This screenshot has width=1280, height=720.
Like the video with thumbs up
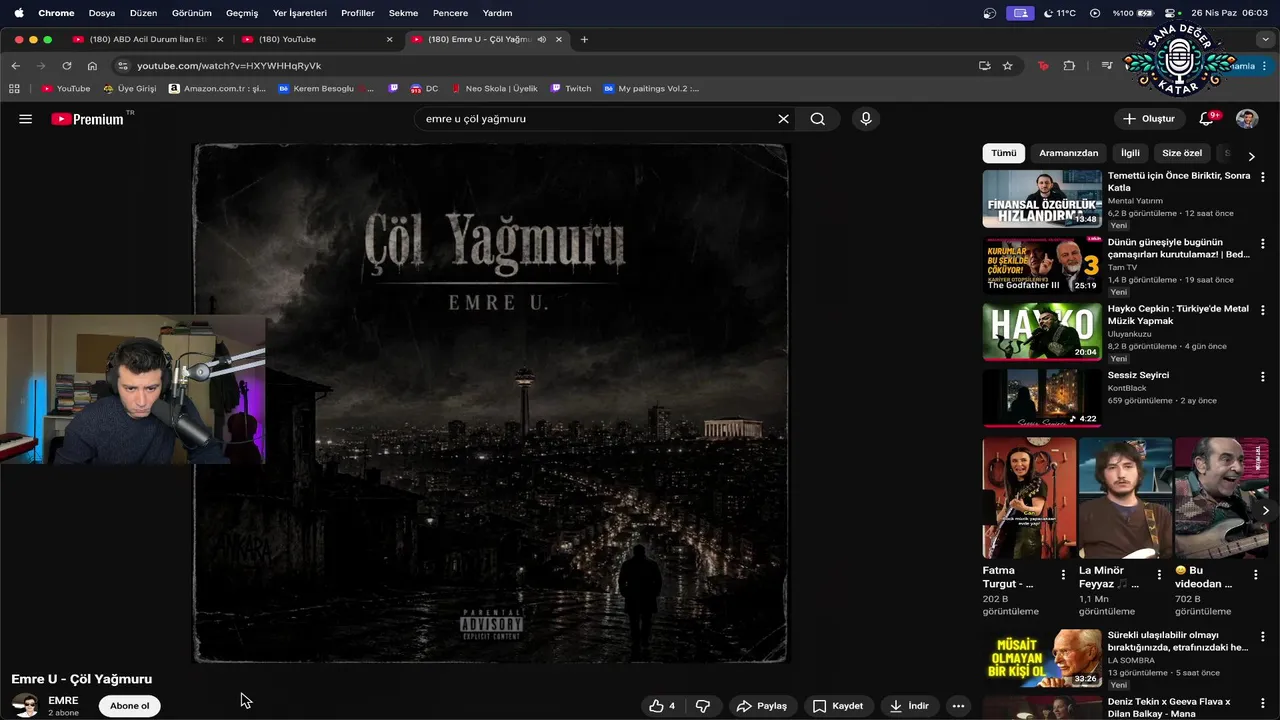(x=662, y=706)
